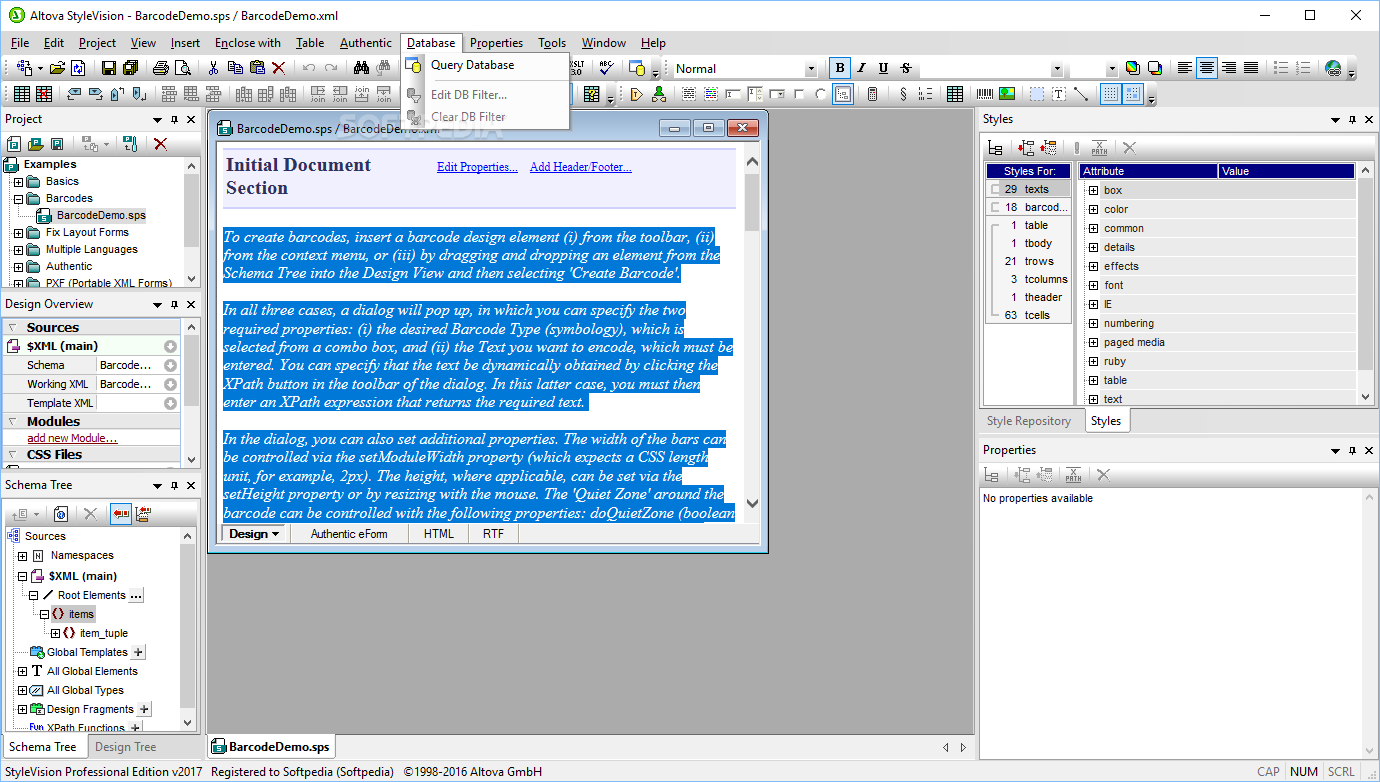Click the Edit Properties link
This screenshot has width=1380, height=782.
[x=477, y=167]
